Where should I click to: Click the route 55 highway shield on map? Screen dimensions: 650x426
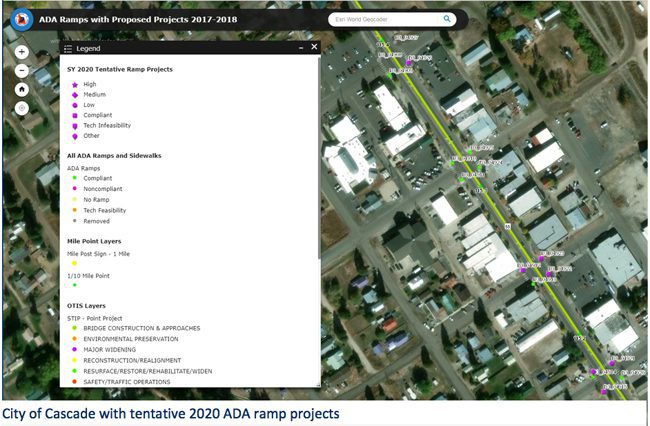tap(508, 226)
